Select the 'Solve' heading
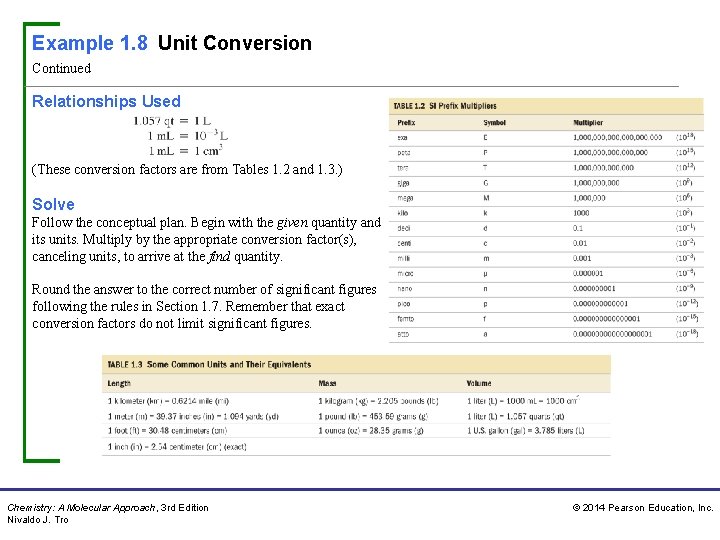The width and height of the screenshot is (720, 540). pos(53,204)
